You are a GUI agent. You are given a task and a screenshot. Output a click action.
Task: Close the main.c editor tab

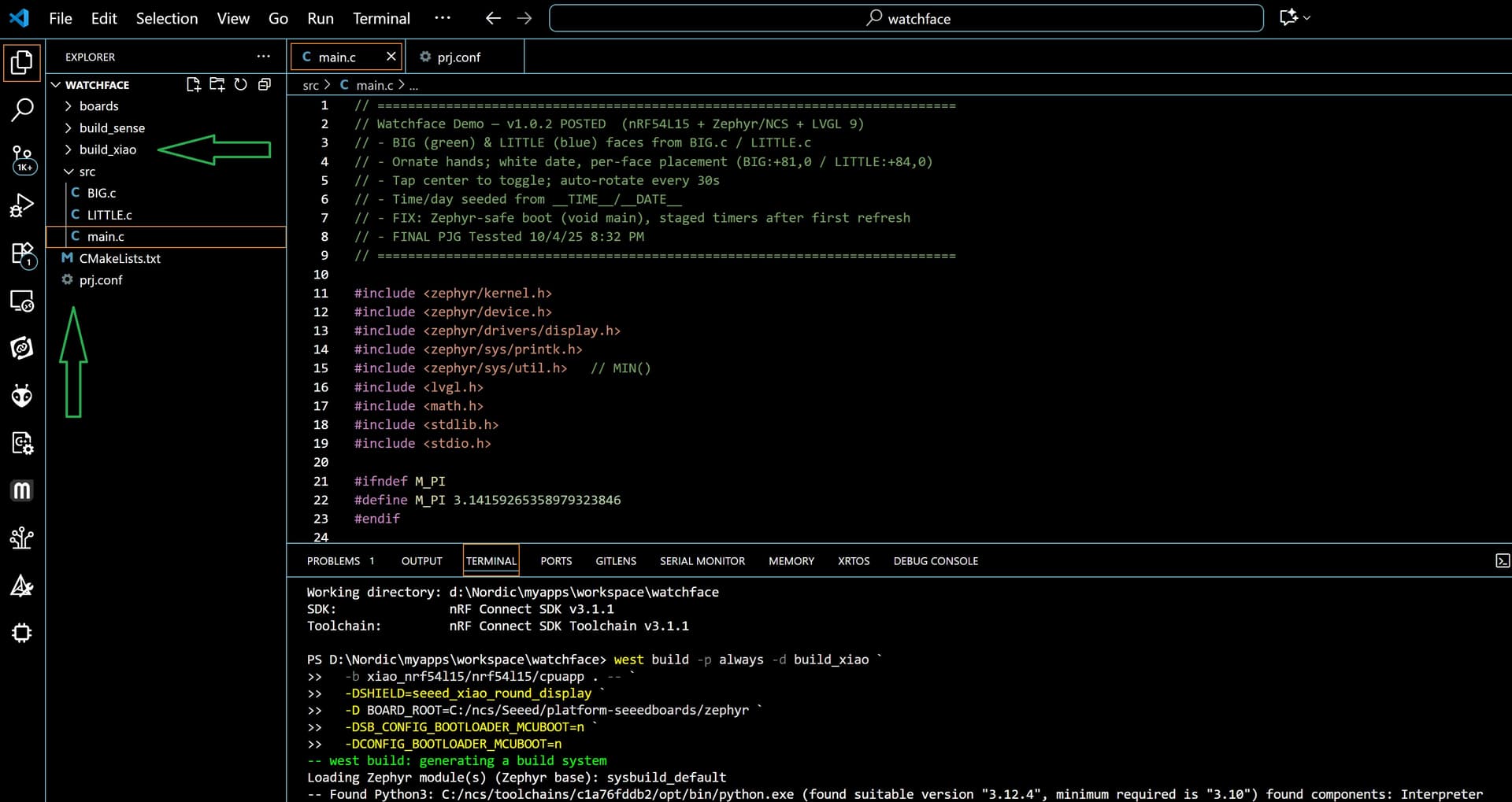click(x=391, y=57)
